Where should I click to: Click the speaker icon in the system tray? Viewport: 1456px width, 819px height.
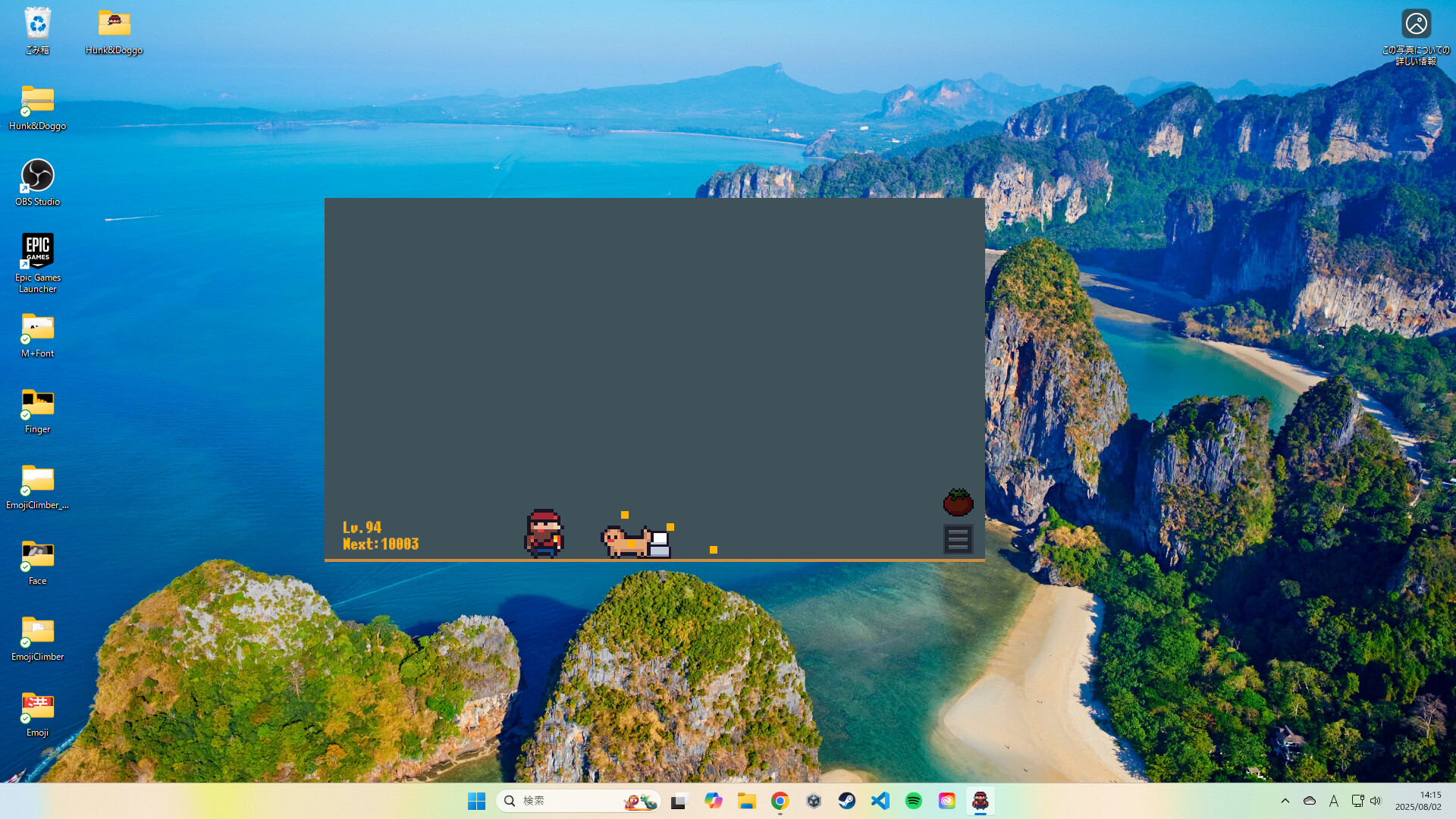[x=1376, y=800]
